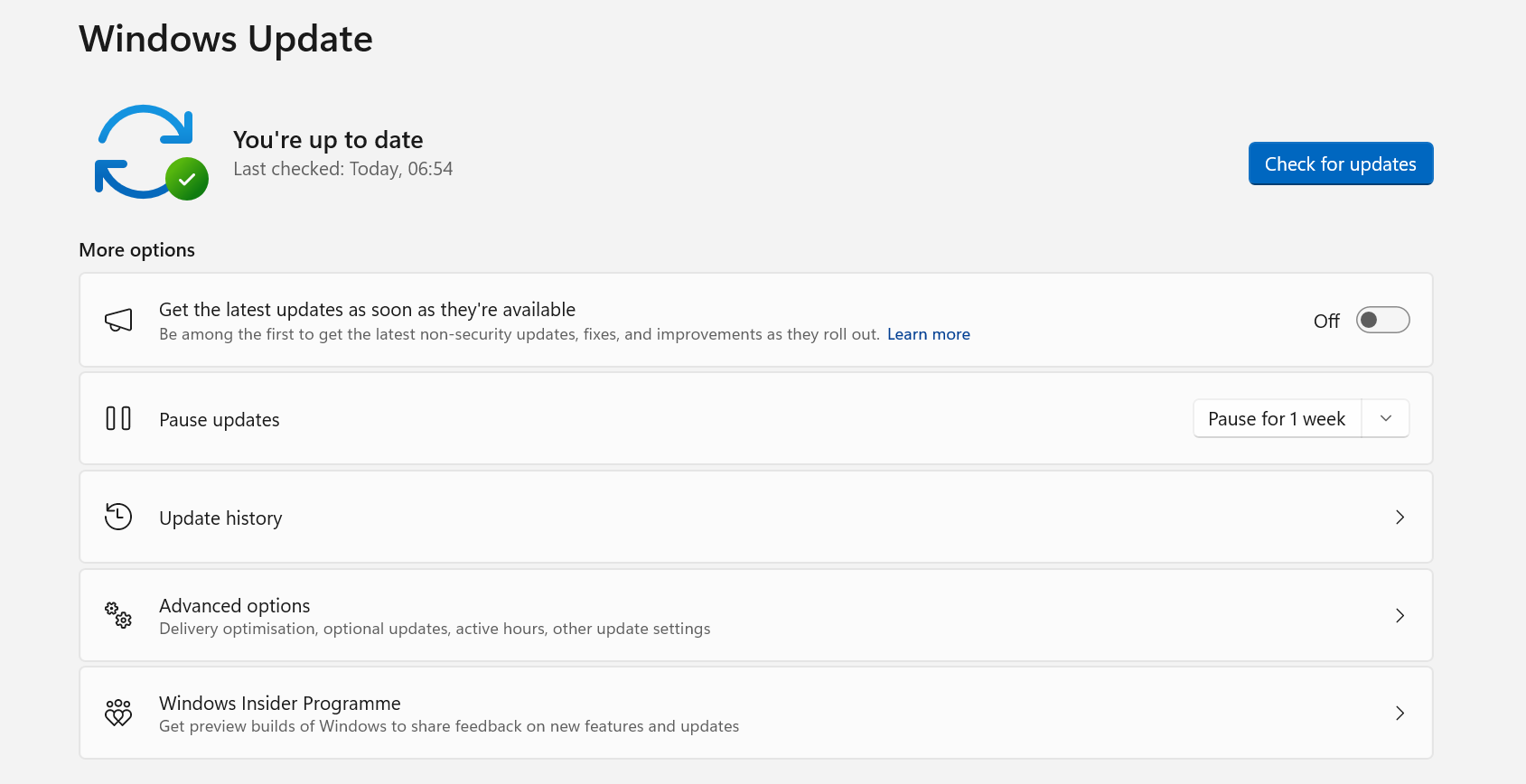The width and height of the screenshot is (1526, 784).
Task: Click the megaphone icon for latest updates
Action: click(x=118, y=320)
